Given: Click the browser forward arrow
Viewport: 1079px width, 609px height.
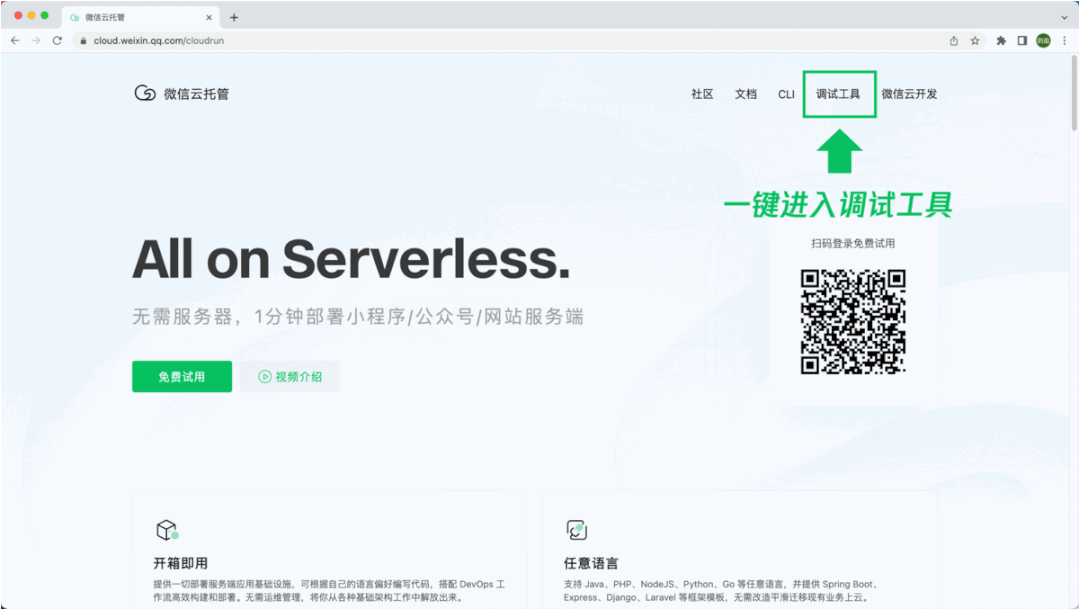Looking at the screenshot, I should 36,41.
